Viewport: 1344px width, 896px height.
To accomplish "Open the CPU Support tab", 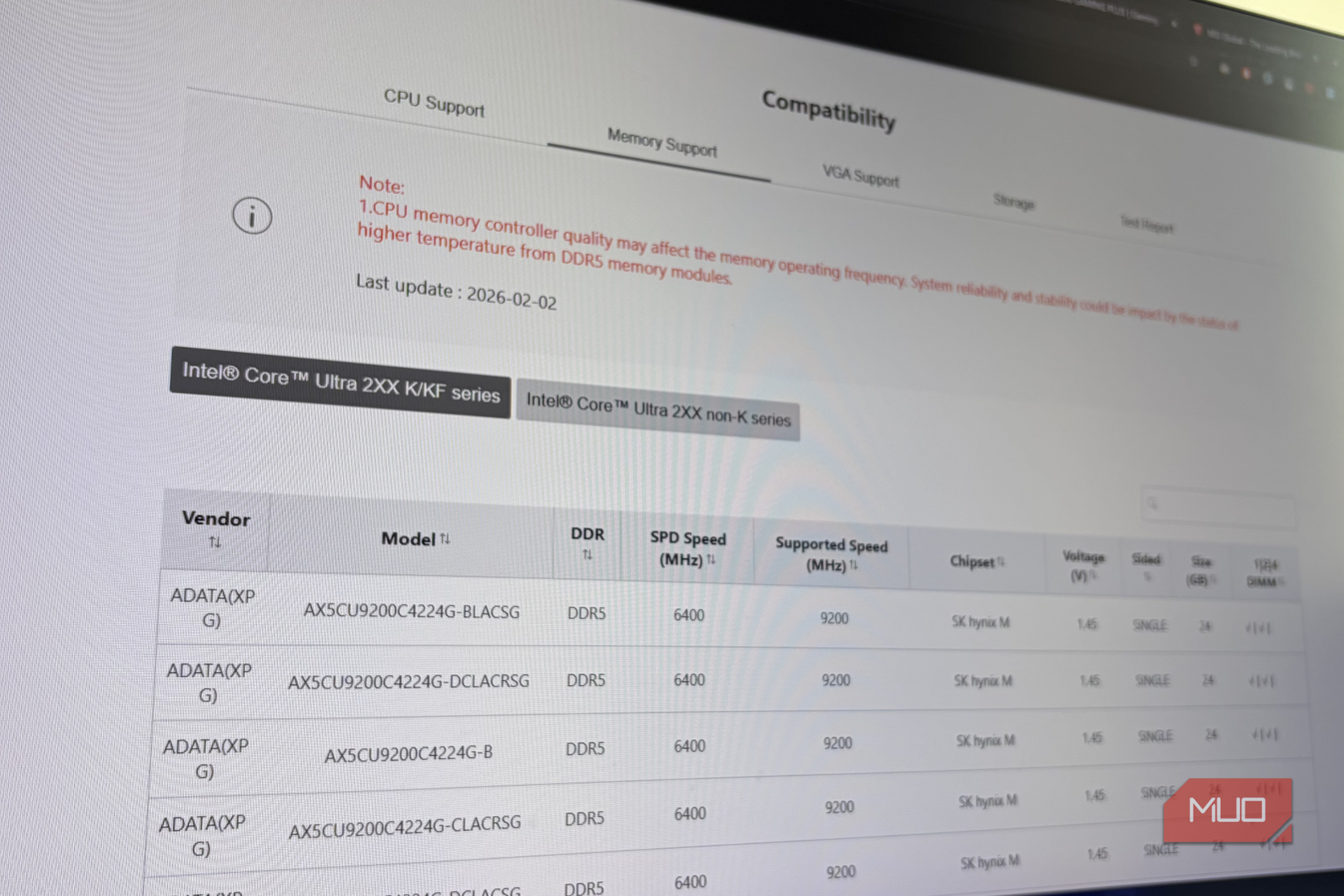I will [434, 103].
